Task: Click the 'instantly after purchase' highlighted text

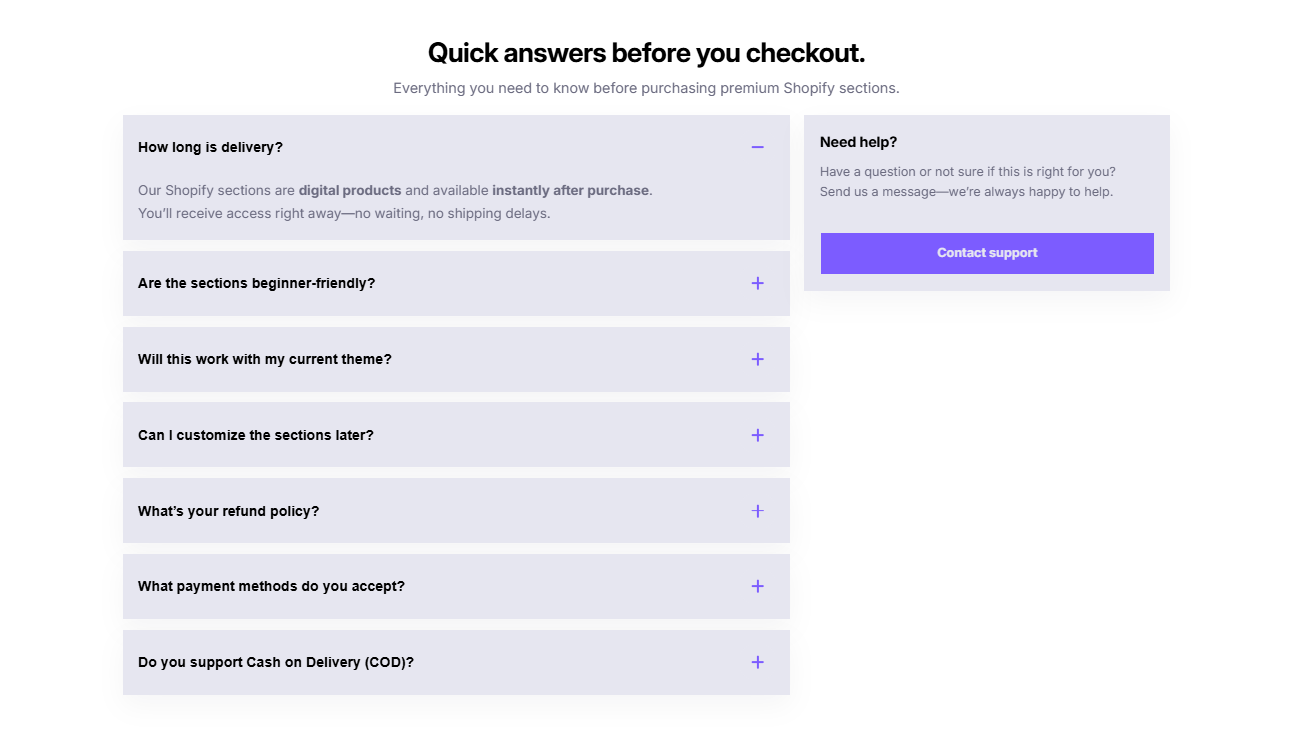Action: [570, 189]
